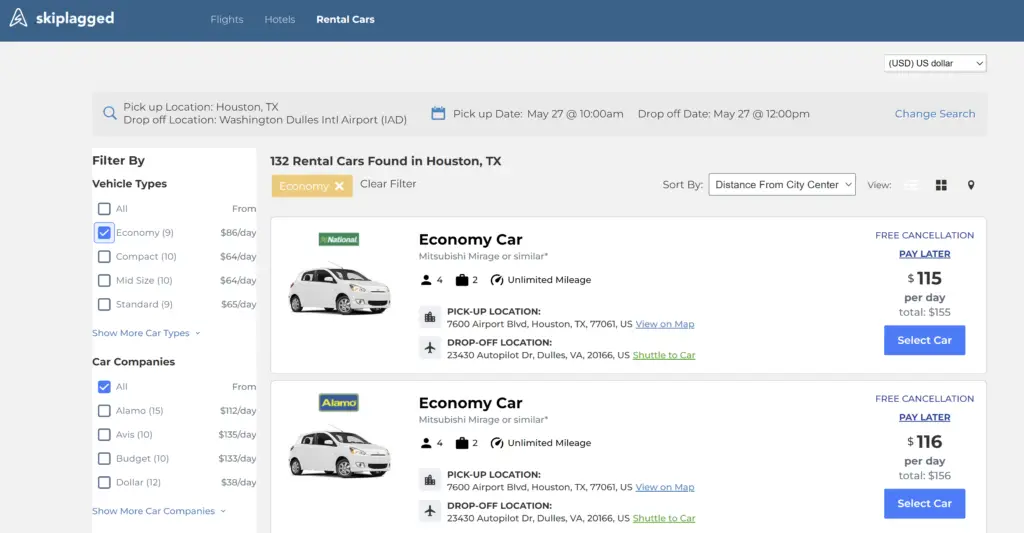Click the search magnifier icon
The image size is (1024, 533).
click(x=110, y=113)
